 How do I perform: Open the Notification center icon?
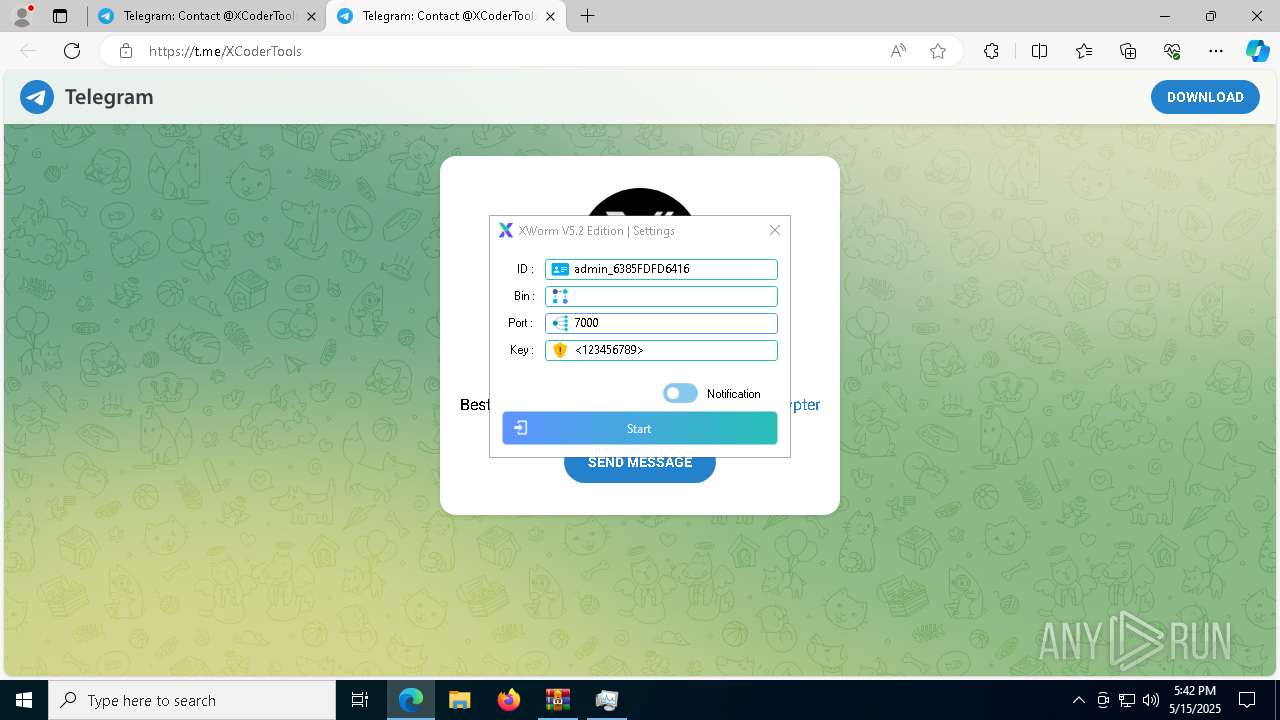[1247, 700]
